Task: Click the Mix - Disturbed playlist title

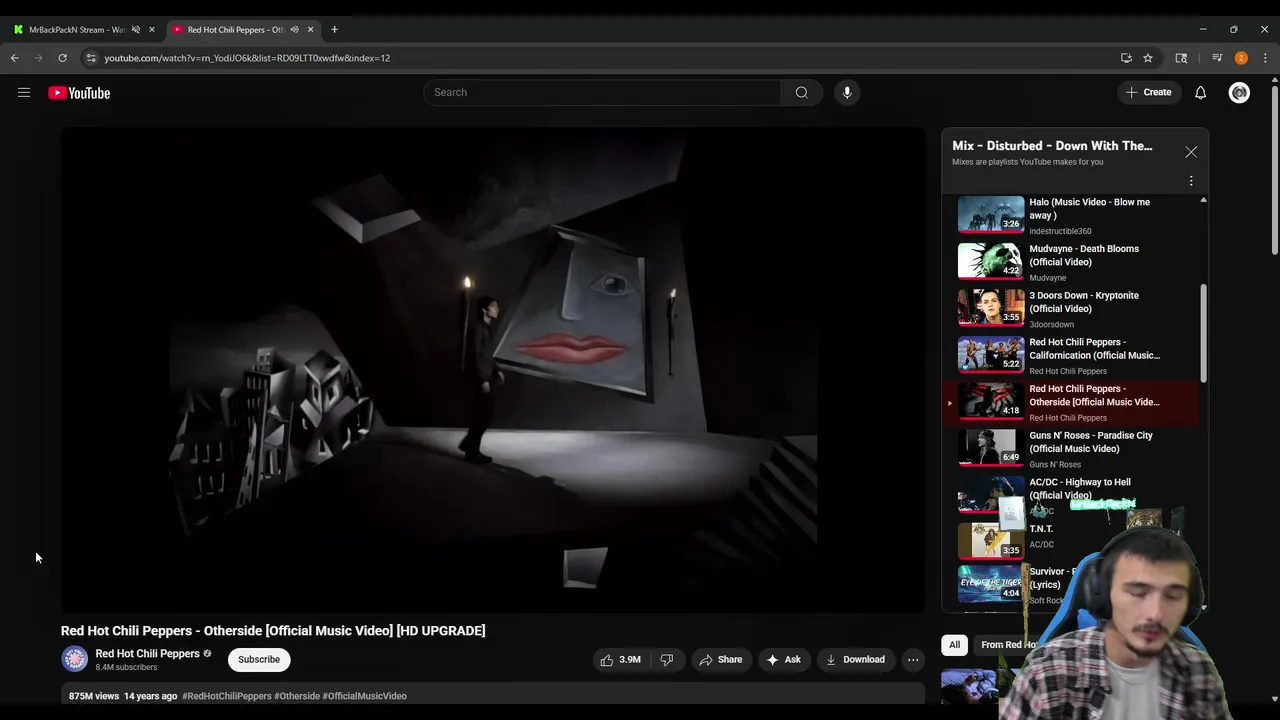Action: [x=1052, y=146]
